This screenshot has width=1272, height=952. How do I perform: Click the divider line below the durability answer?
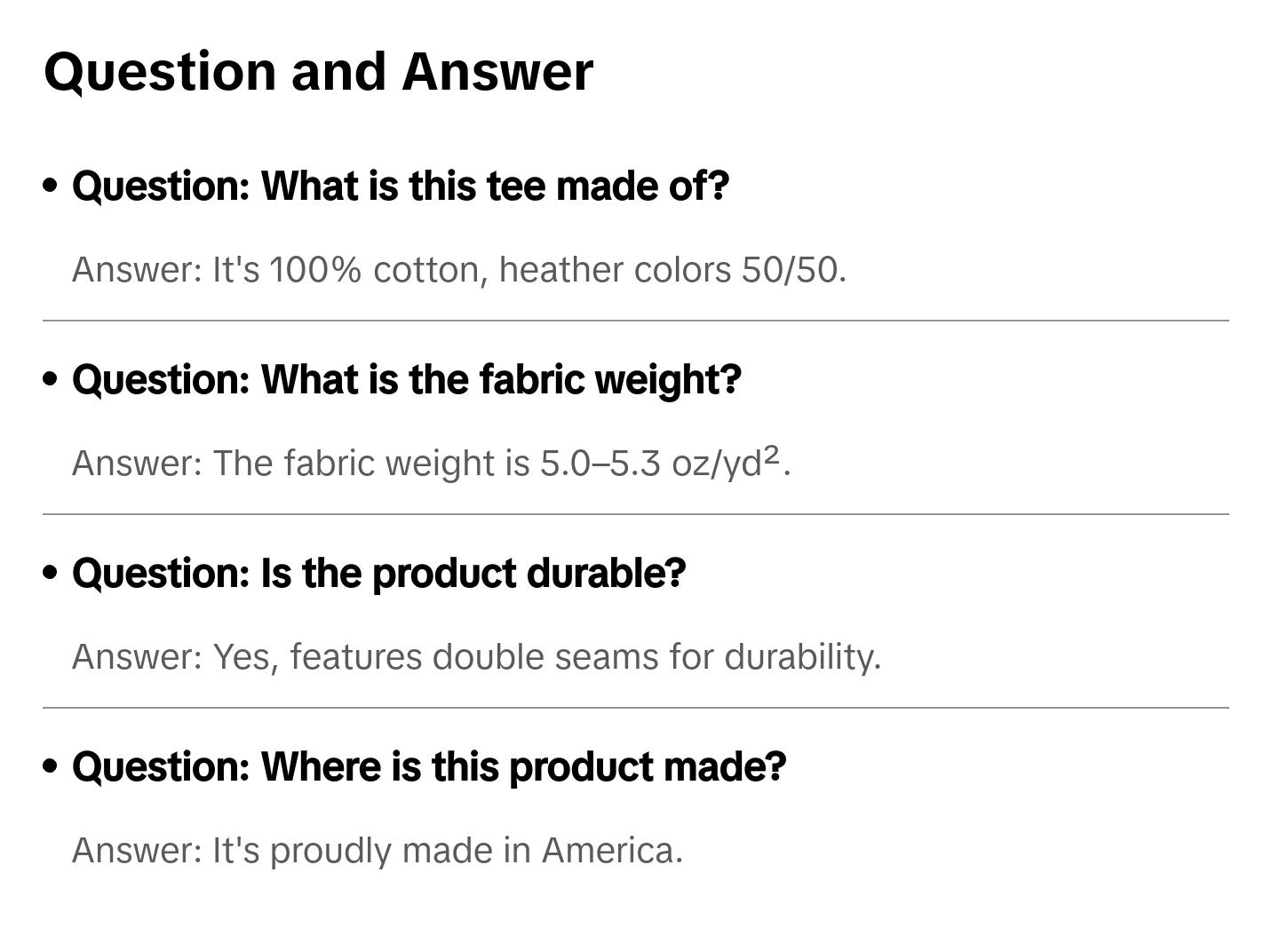[635, 708]
